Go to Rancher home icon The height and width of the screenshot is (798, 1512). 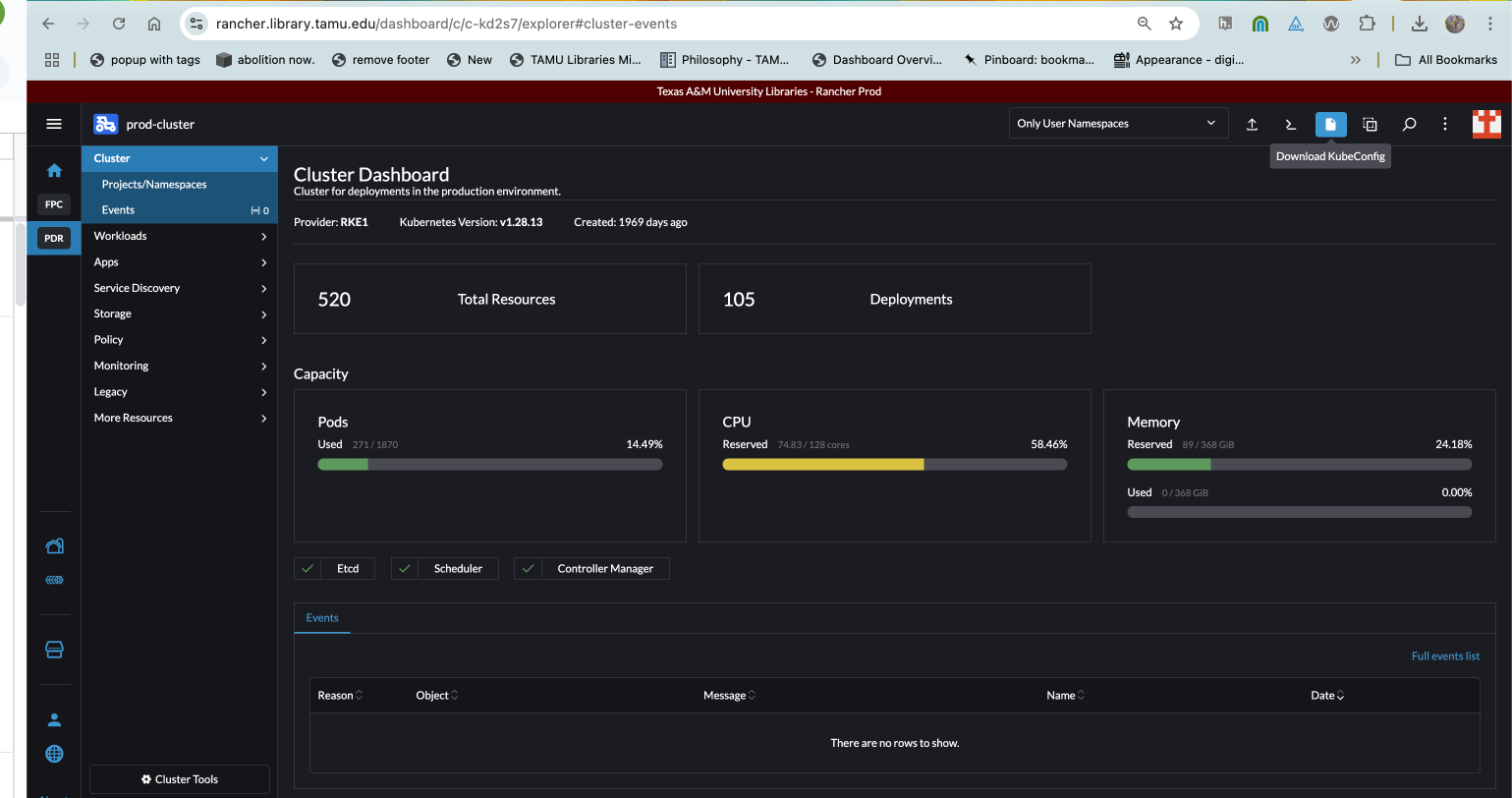tap(54, 170)
